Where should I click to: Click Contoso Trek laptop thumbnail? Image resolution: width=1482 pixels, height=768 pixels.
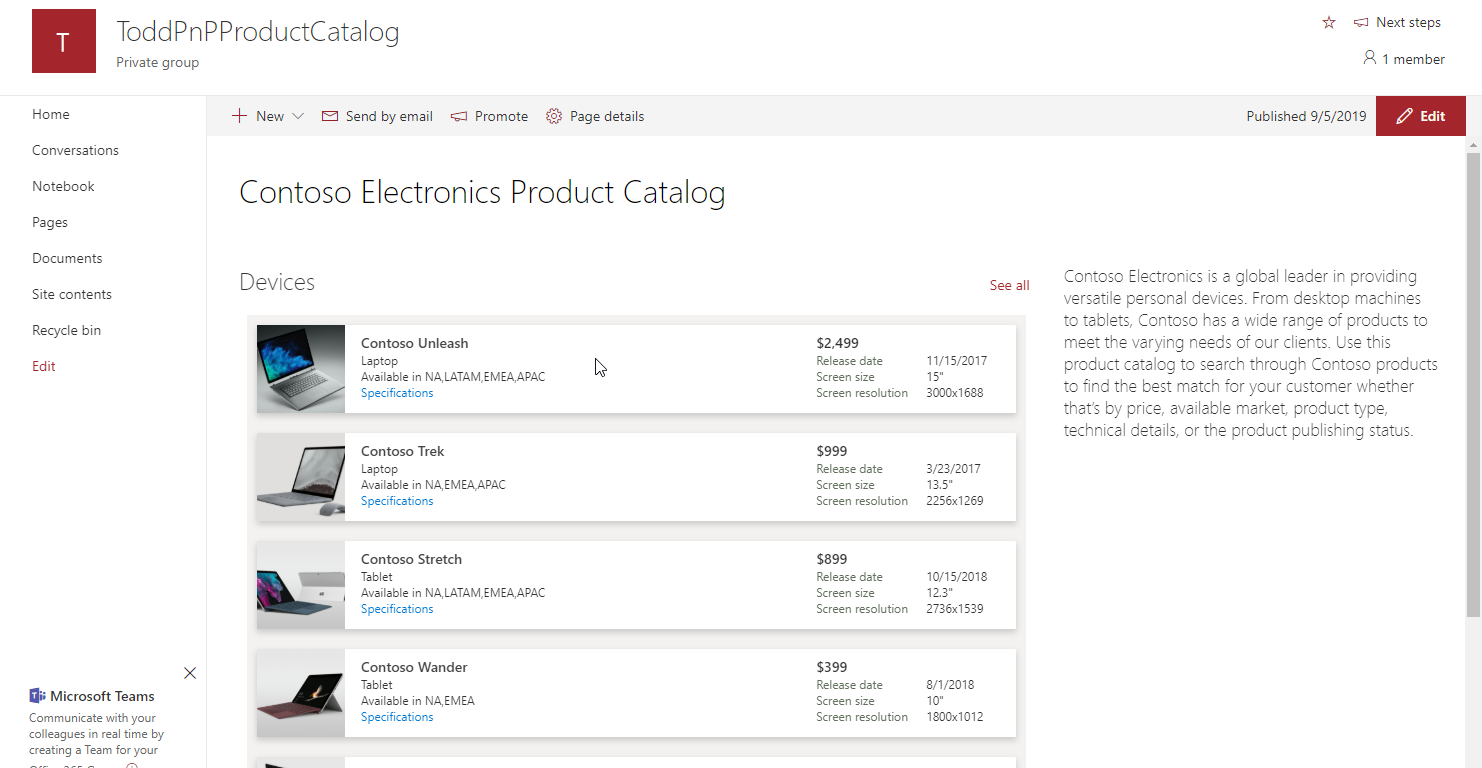(301, 477)
